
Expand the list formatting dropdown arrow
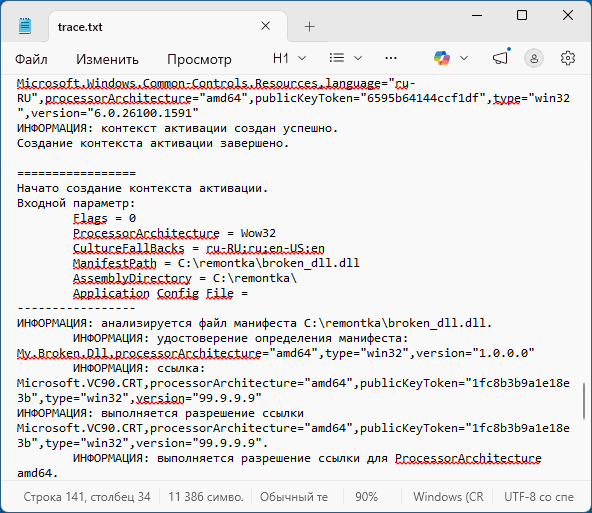(x=358, y=59)
